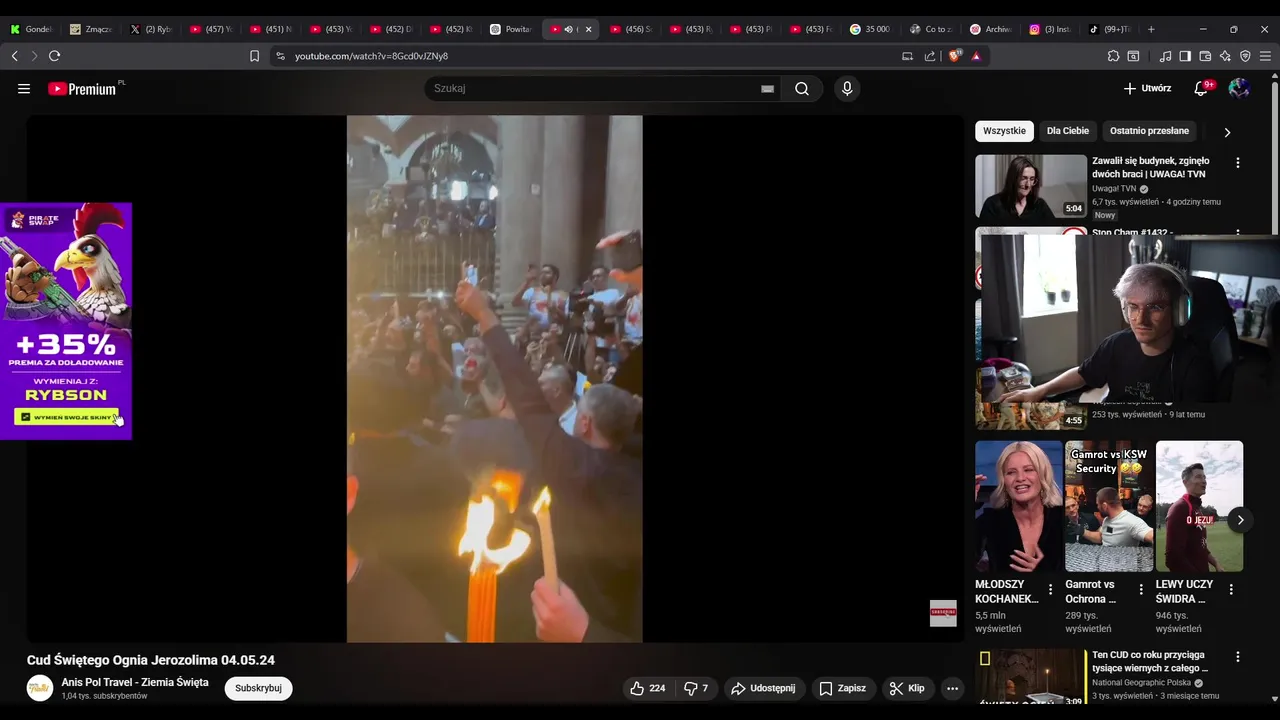Viewport: 1280px width, 720px height.
Task: Open the YouTube guide hamburger menu
Action: point(24,89)
